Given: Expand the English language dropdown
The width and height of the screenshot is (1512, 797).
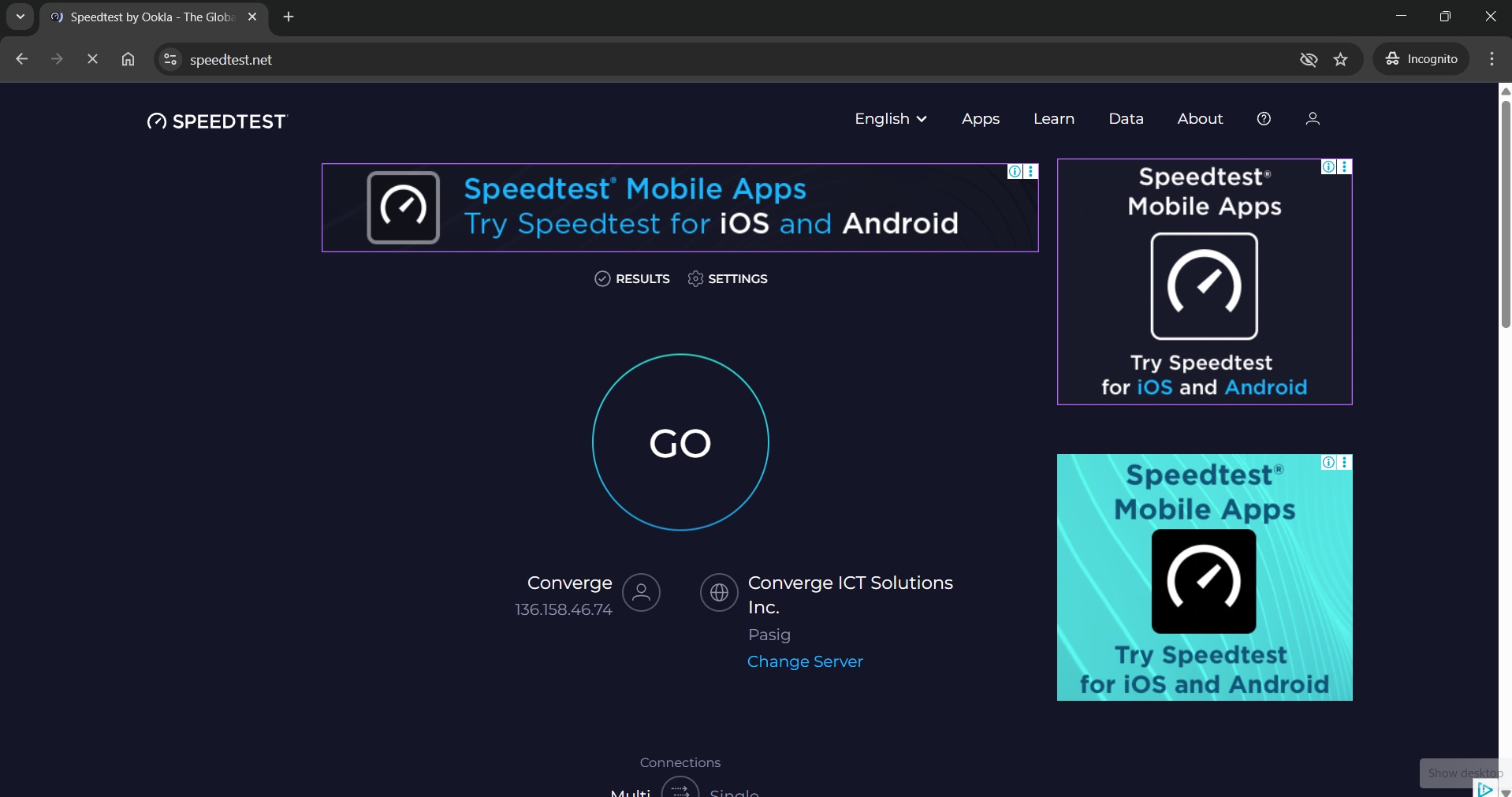Looking at the screenshot, I should tap(890, 119).
